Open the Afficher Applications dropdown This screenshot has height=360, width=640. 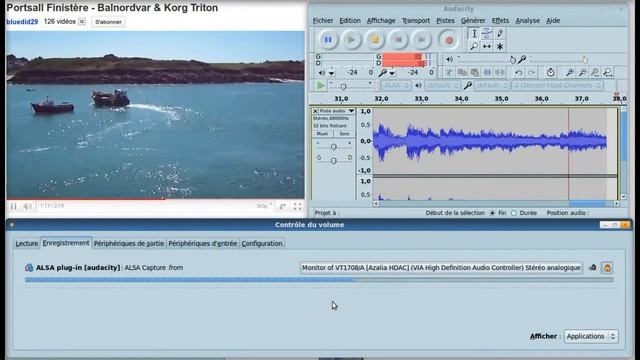pyautogui.click(x=591, y=336)
